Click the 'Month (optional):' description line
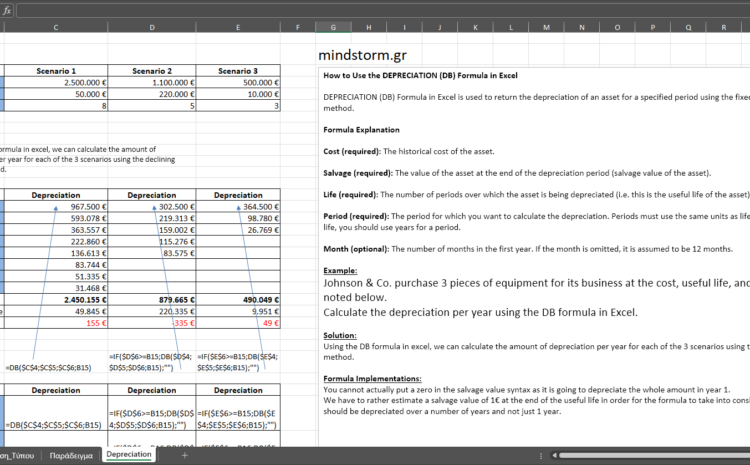This screenshot has width=750, height=465. tap(528, 249)
